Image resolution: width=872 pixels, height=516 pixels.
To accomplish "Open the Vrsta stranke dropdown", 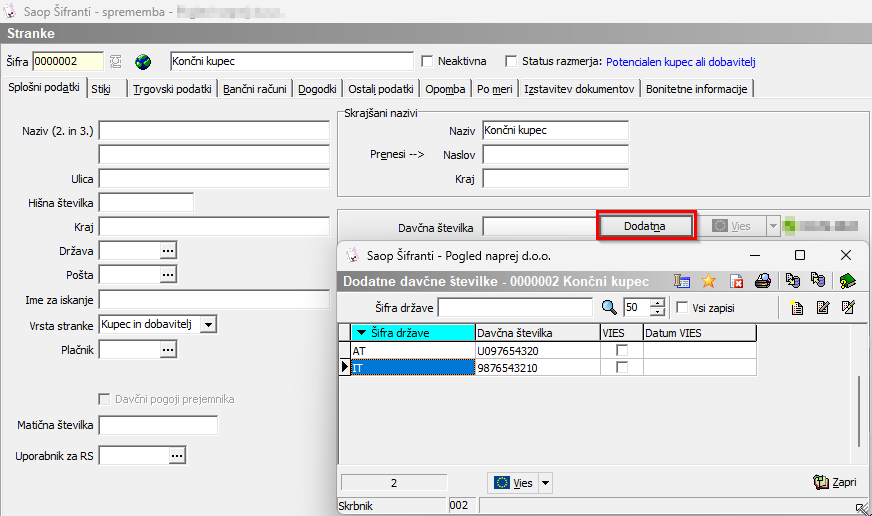I will (209, 325).
